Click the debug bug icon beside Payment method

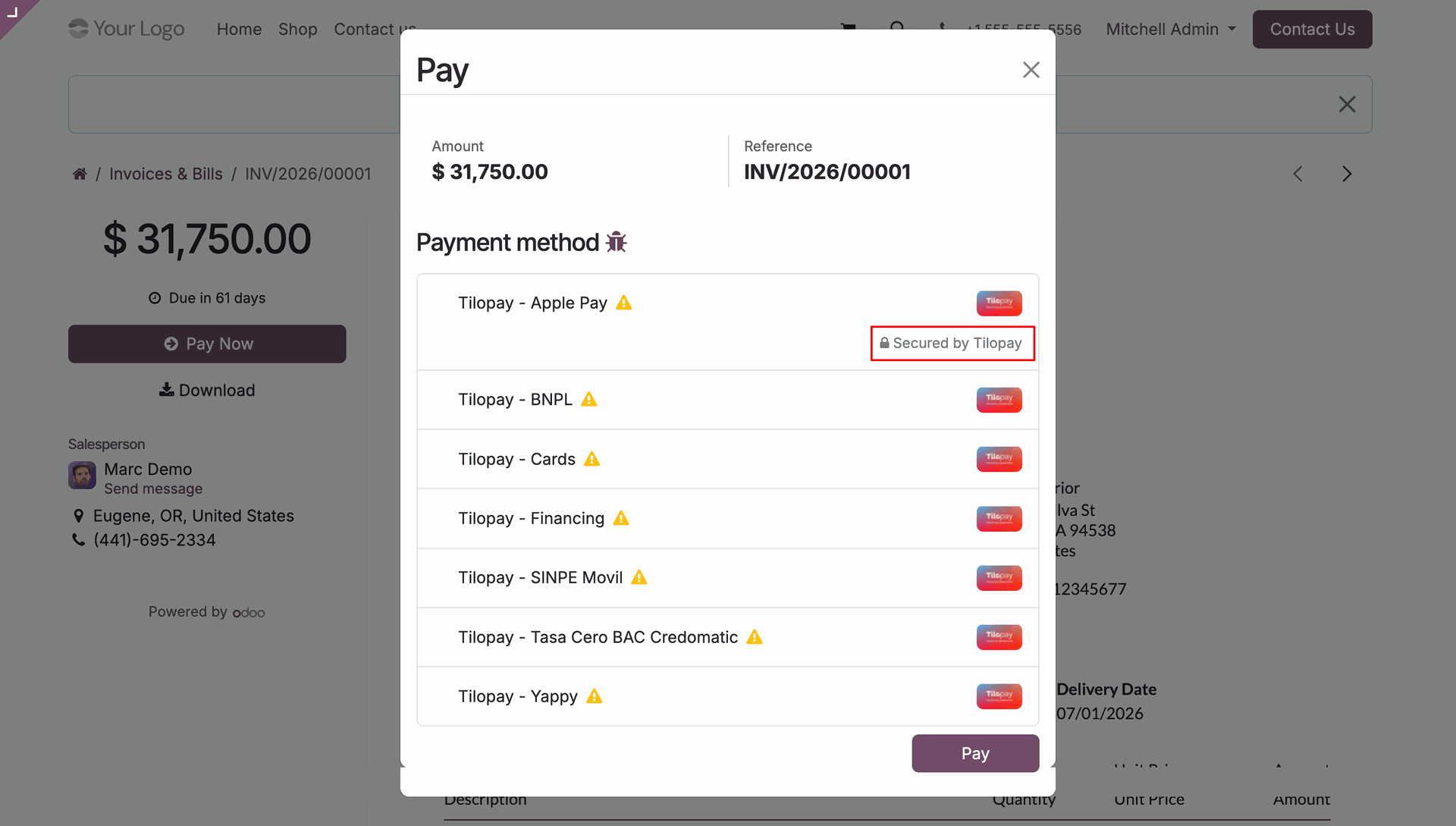click(617, 242)
